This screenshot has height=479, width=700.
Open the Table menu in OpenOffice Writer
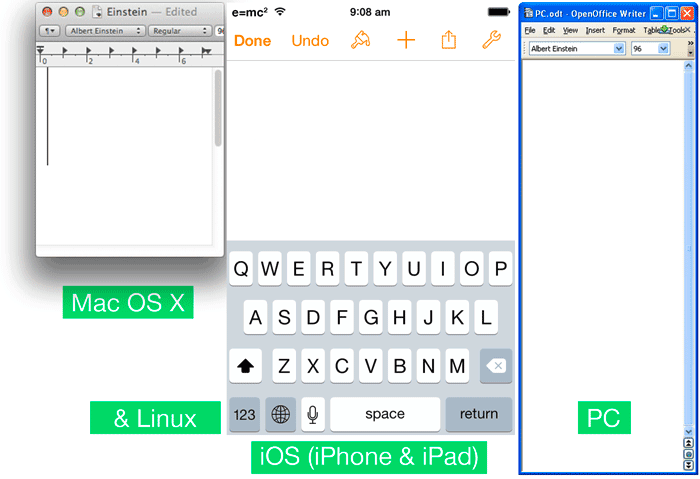pos(651,30)
